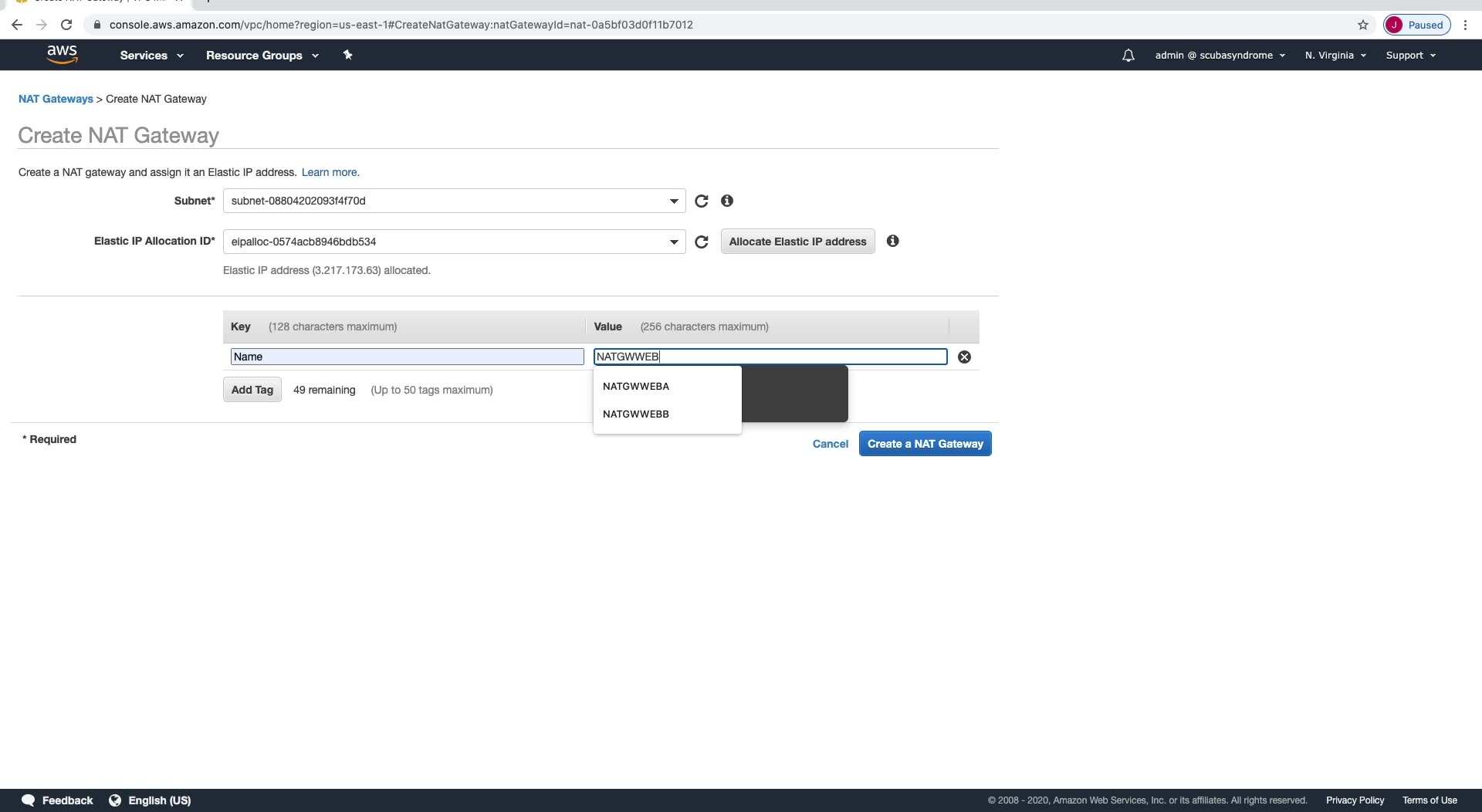Open the Paused profile button
Screen dimensions: 1482x812
1417,25
